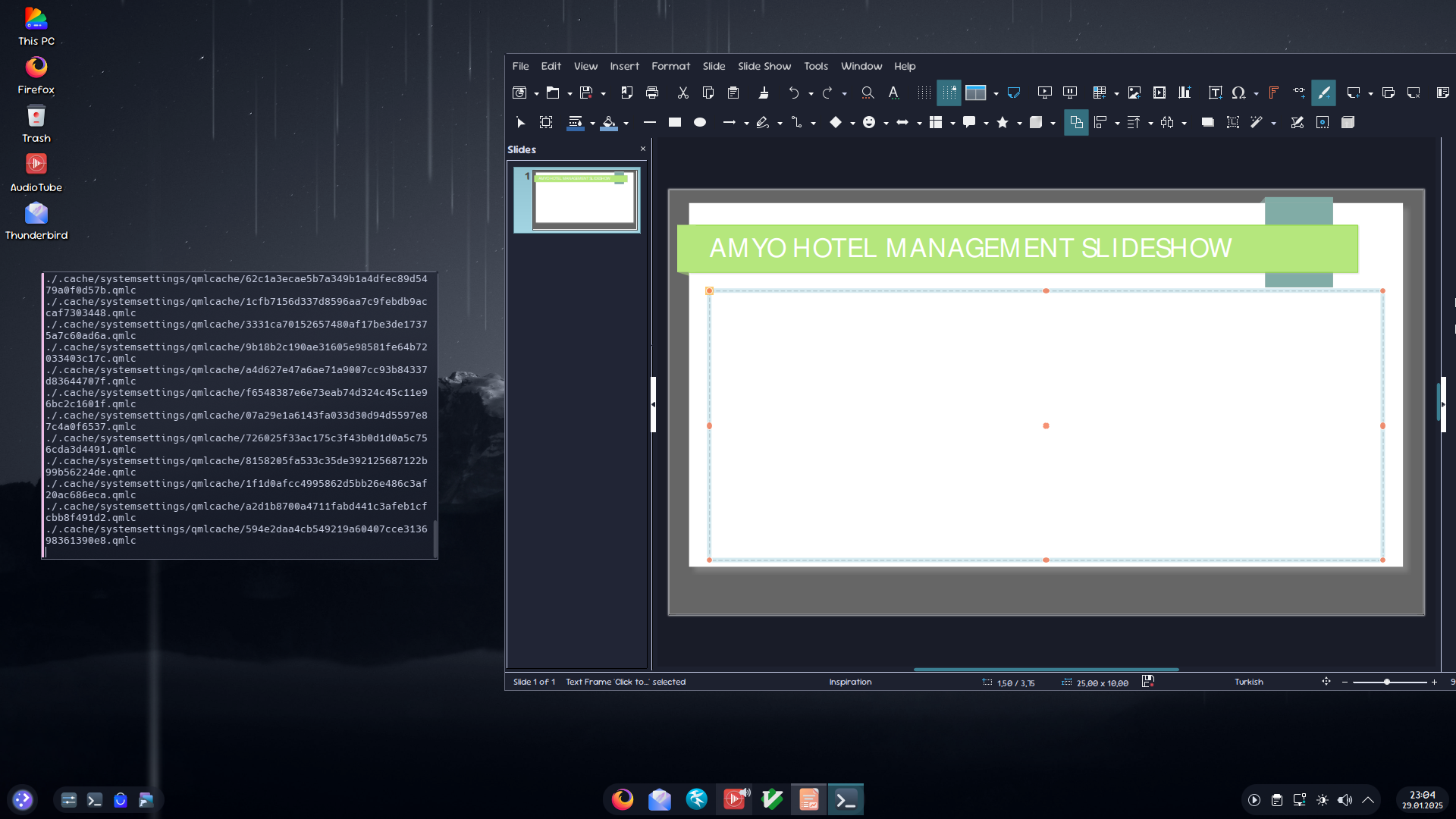Open Find and Replace magnifier icon
1456x819 pixels.
pos(868,93)
